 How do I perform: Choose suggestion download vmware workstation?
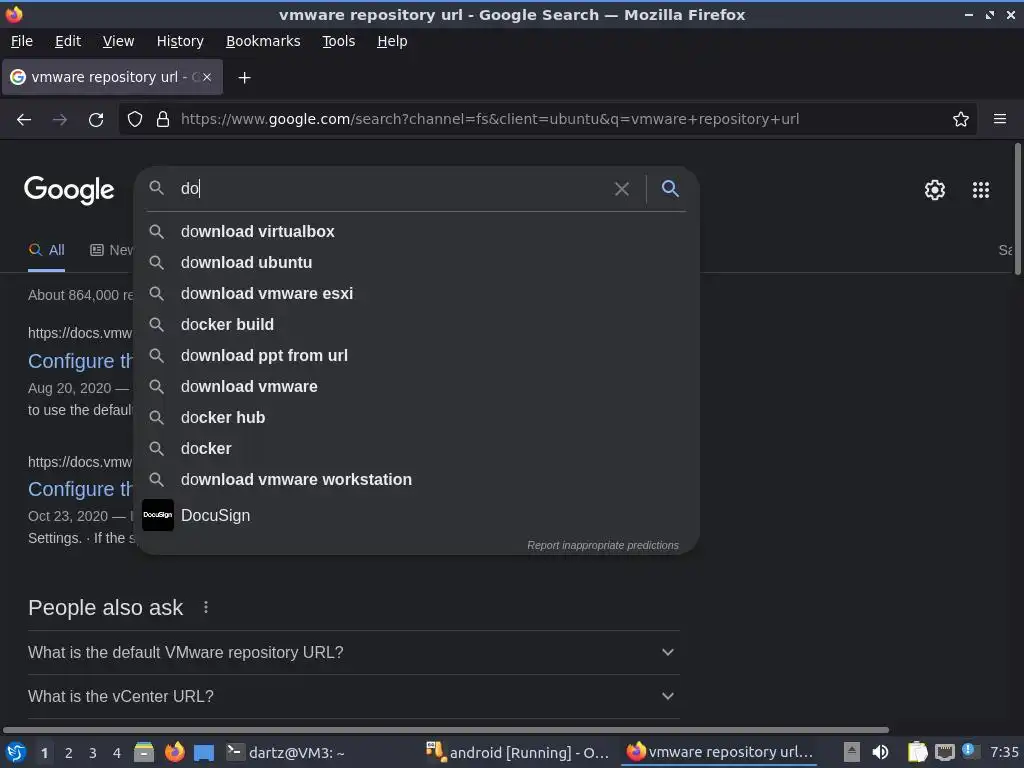click(x=416, y=480)
